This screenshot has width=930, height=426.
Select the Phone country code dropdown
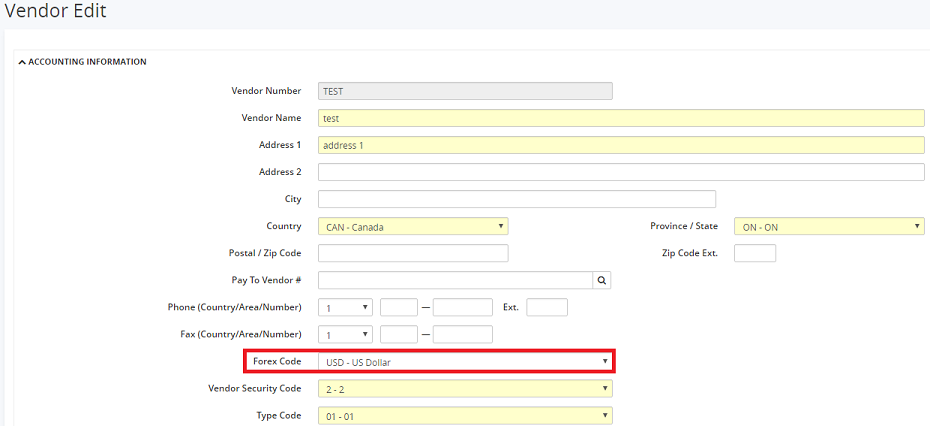[x=345, y=308]
